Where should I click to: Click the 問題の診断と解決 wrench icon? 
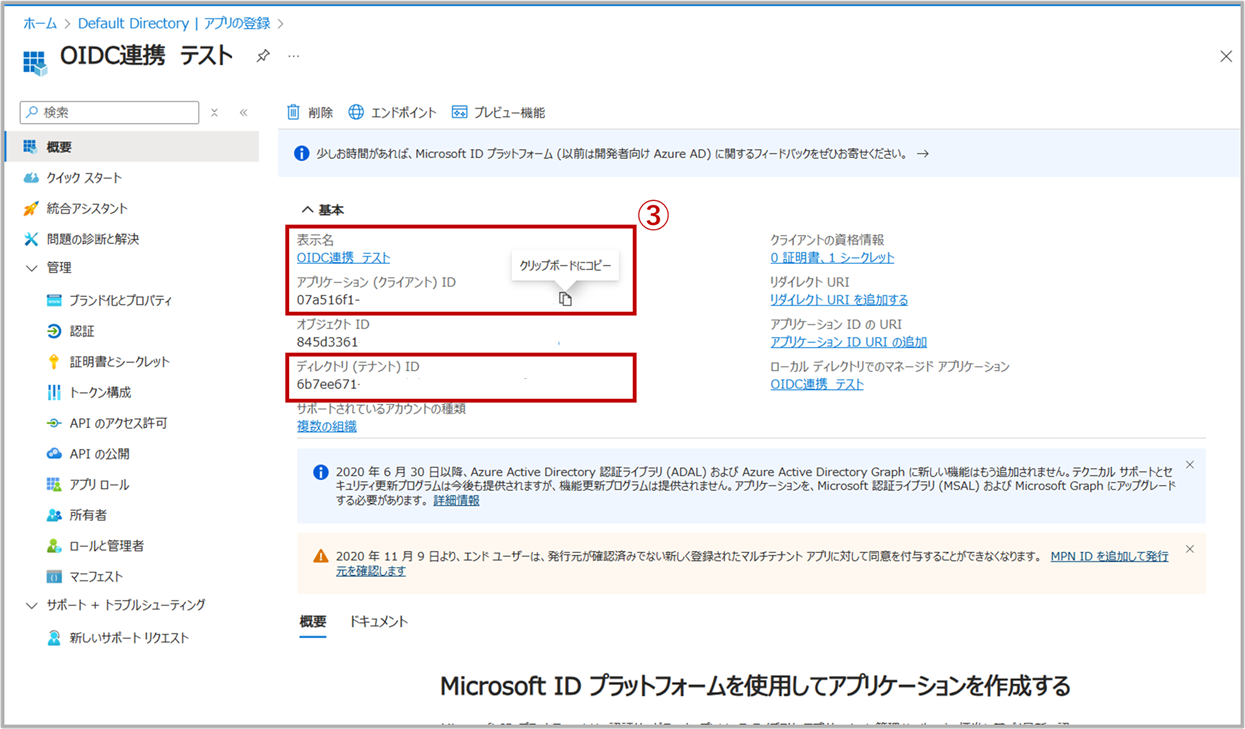30,239
